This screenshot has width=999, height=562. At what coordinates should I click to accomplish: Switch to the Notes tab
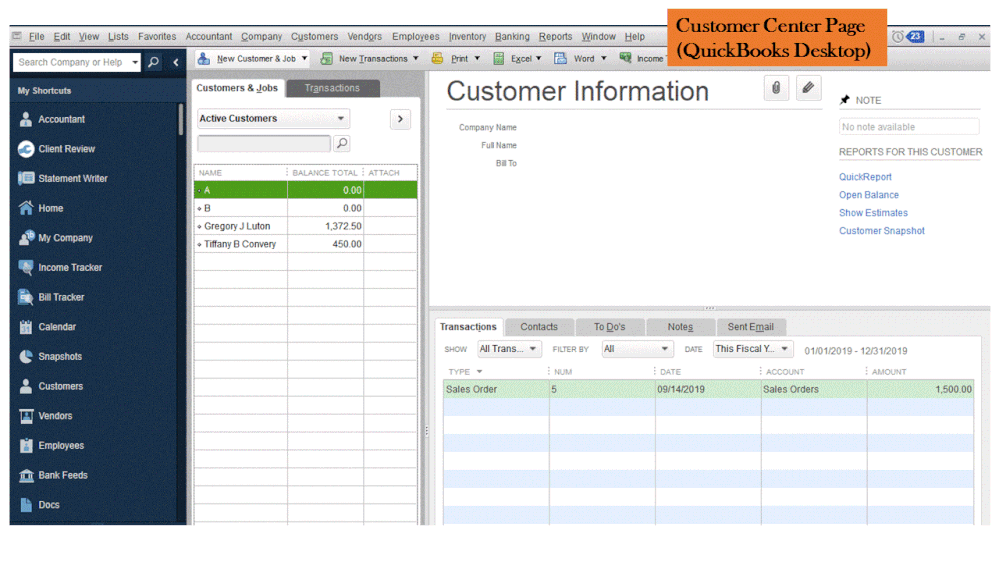tap(680, 327)
